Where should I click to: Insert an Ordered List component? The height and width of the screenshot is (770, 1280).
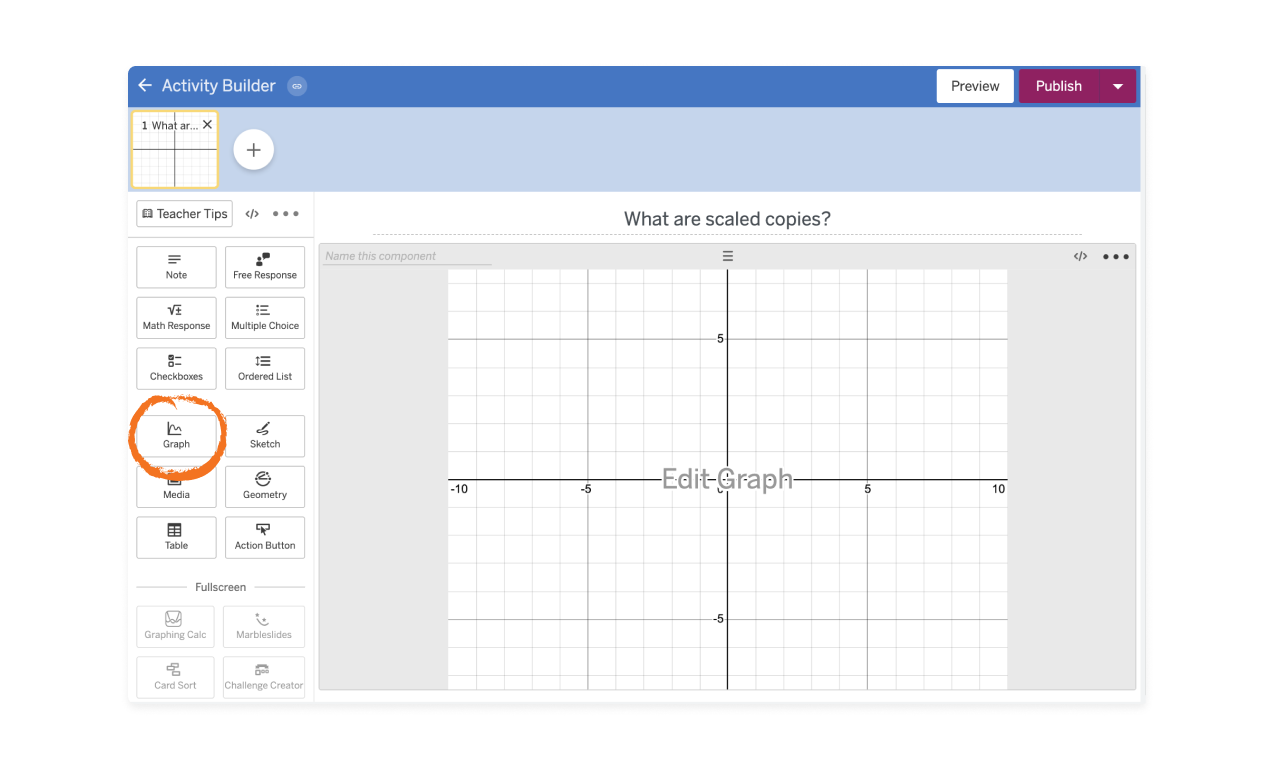265,368
